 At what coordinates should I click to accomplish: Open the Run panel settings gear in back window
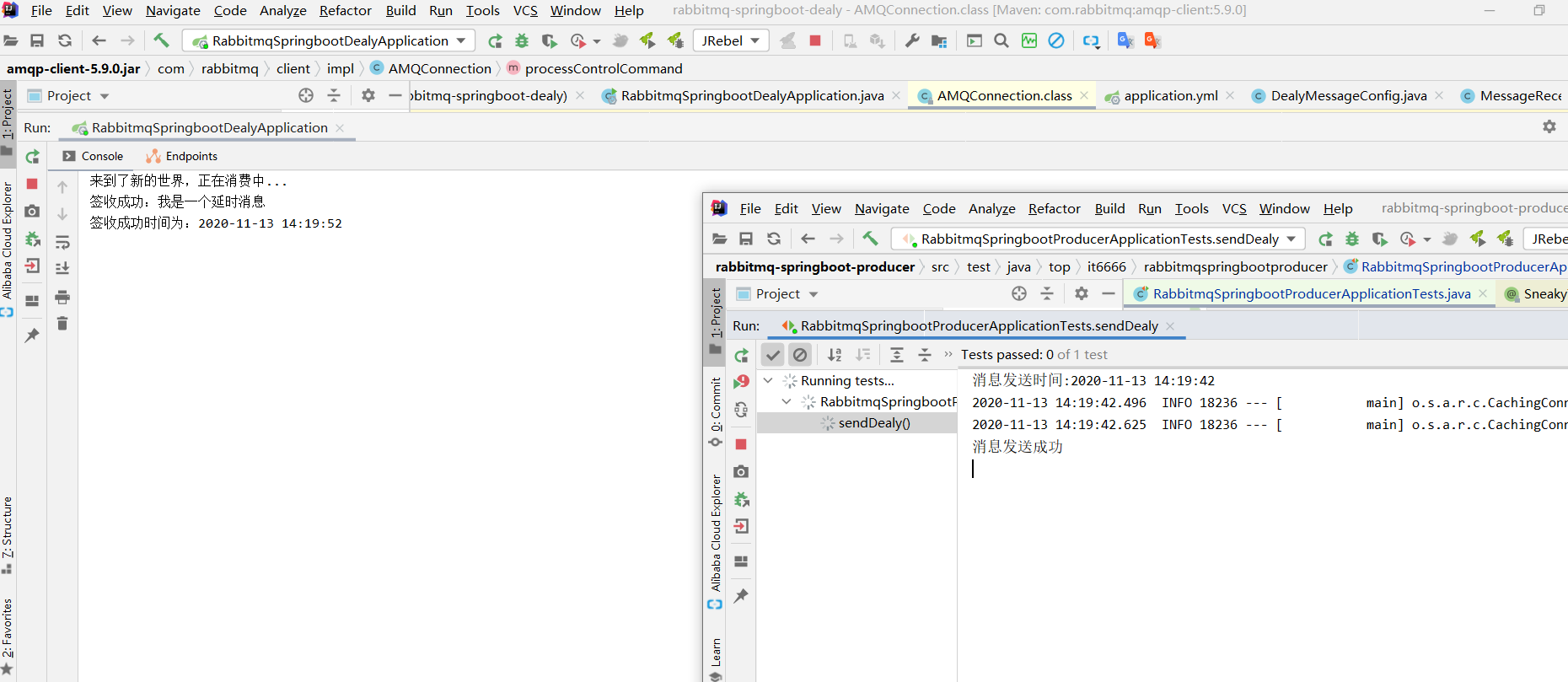(1549, 126)
